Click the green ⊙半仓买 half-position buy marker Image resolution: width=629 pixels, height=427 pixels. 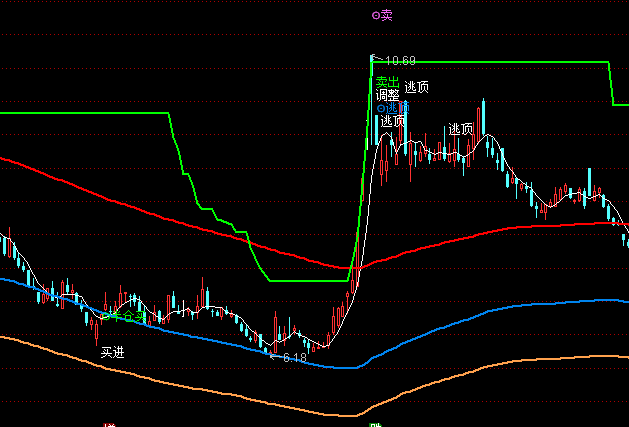[124, 315]
